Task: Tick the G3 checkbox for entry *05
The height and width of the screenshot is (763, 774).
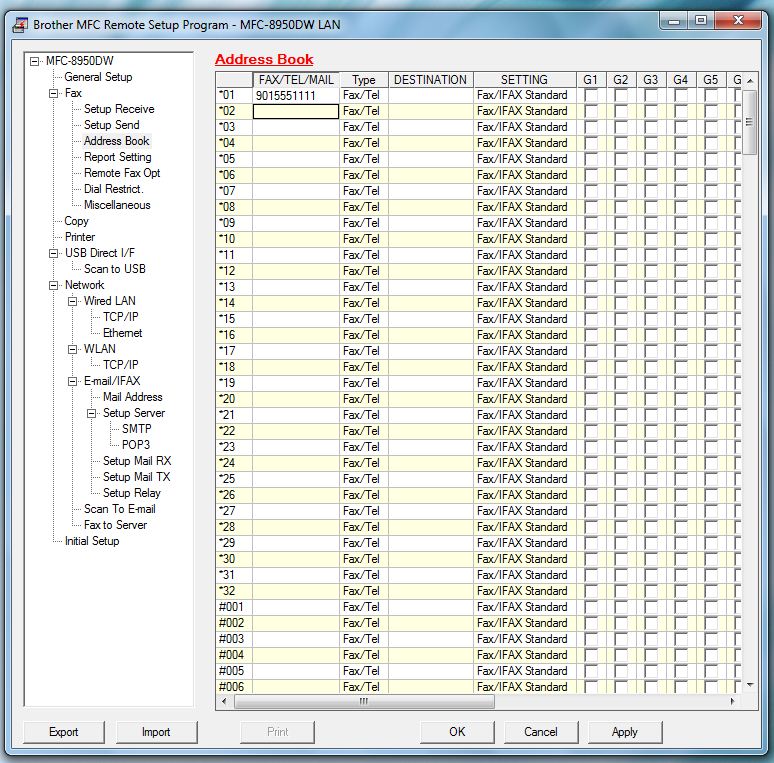Action: pos(651,159)
